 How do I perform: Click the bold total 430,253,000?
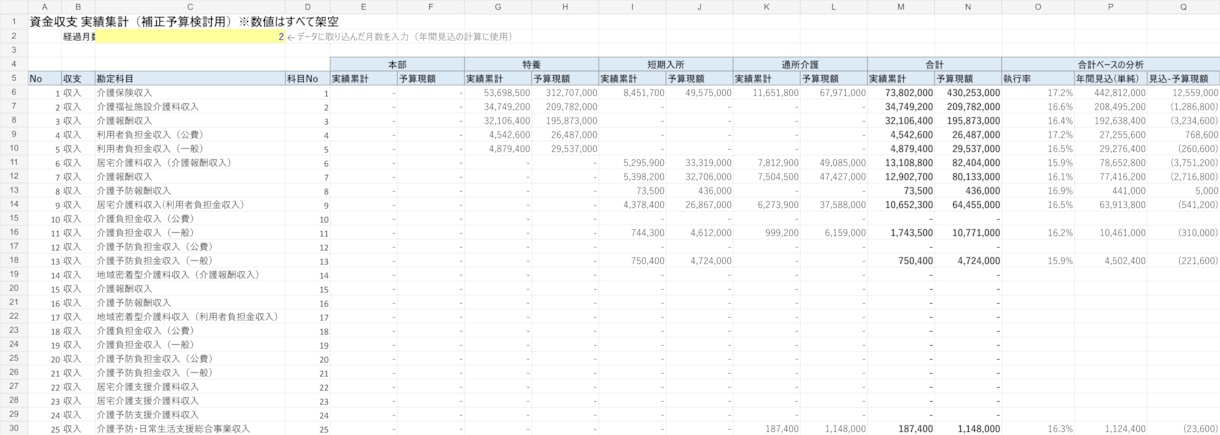(x=973, y=92)
